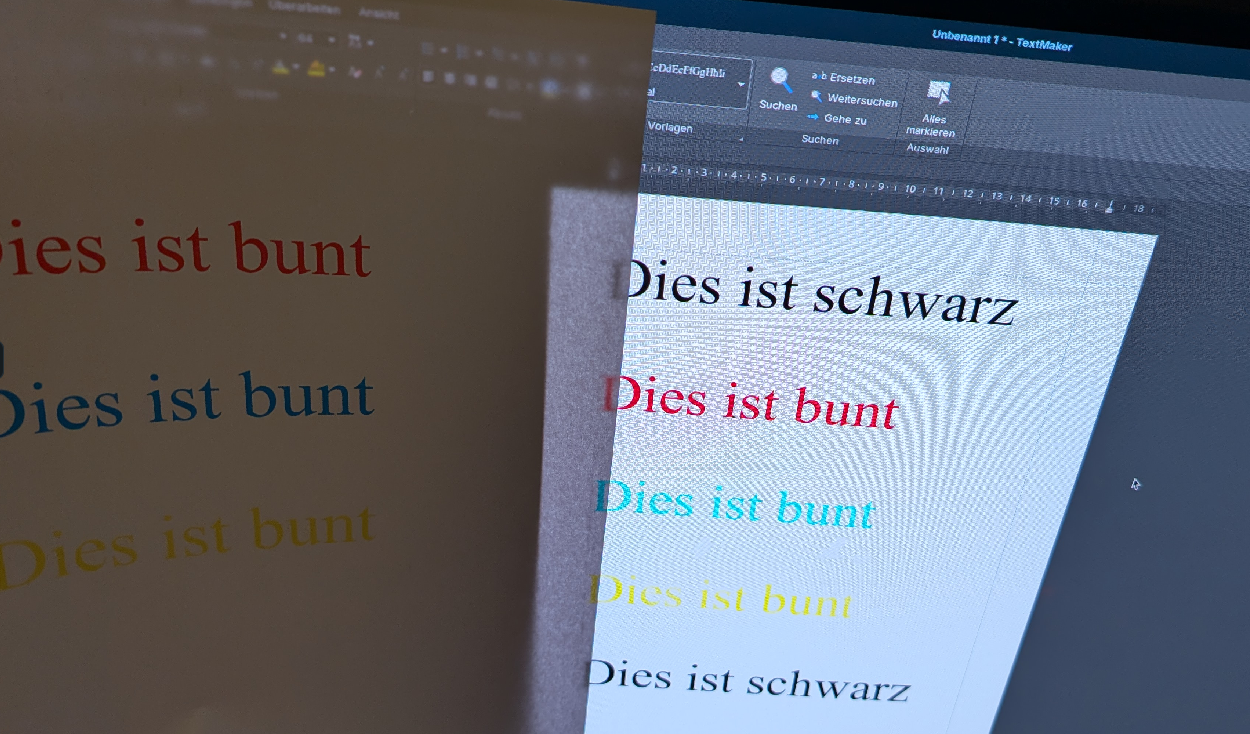Open Suchen with the magnifier icon
The height and width of the screenshot is (734, 1250).
click(779, 89)
